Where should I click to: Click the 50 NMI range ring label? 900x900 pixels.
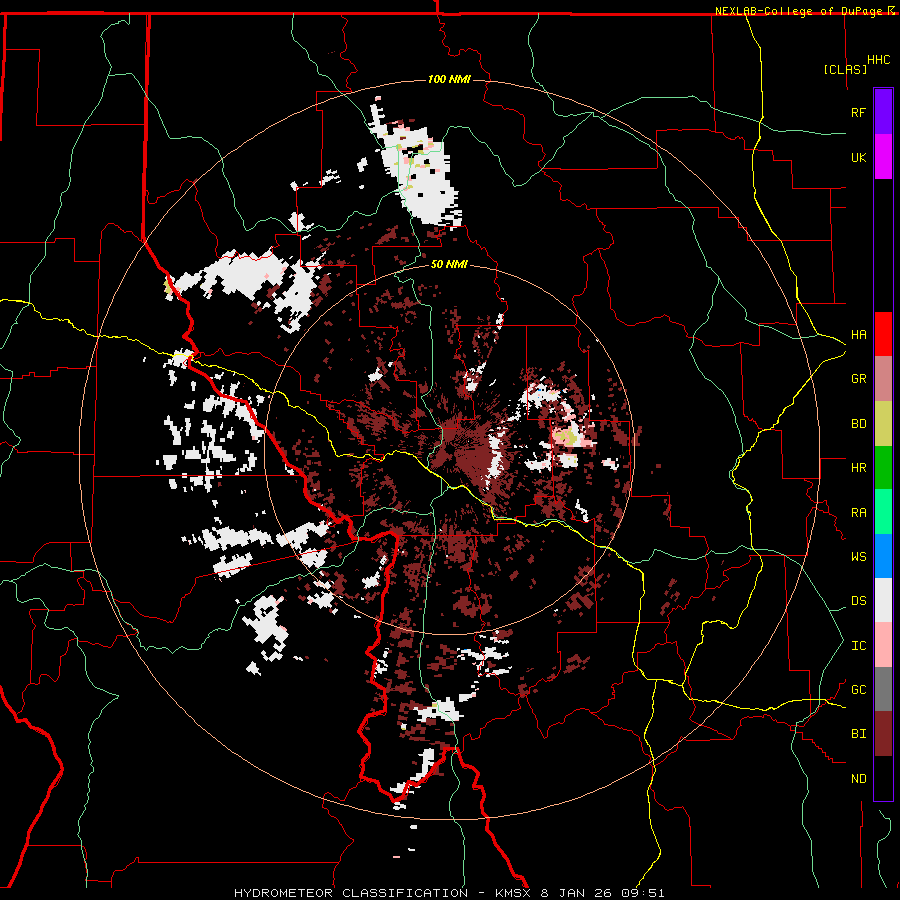point(449,264)
